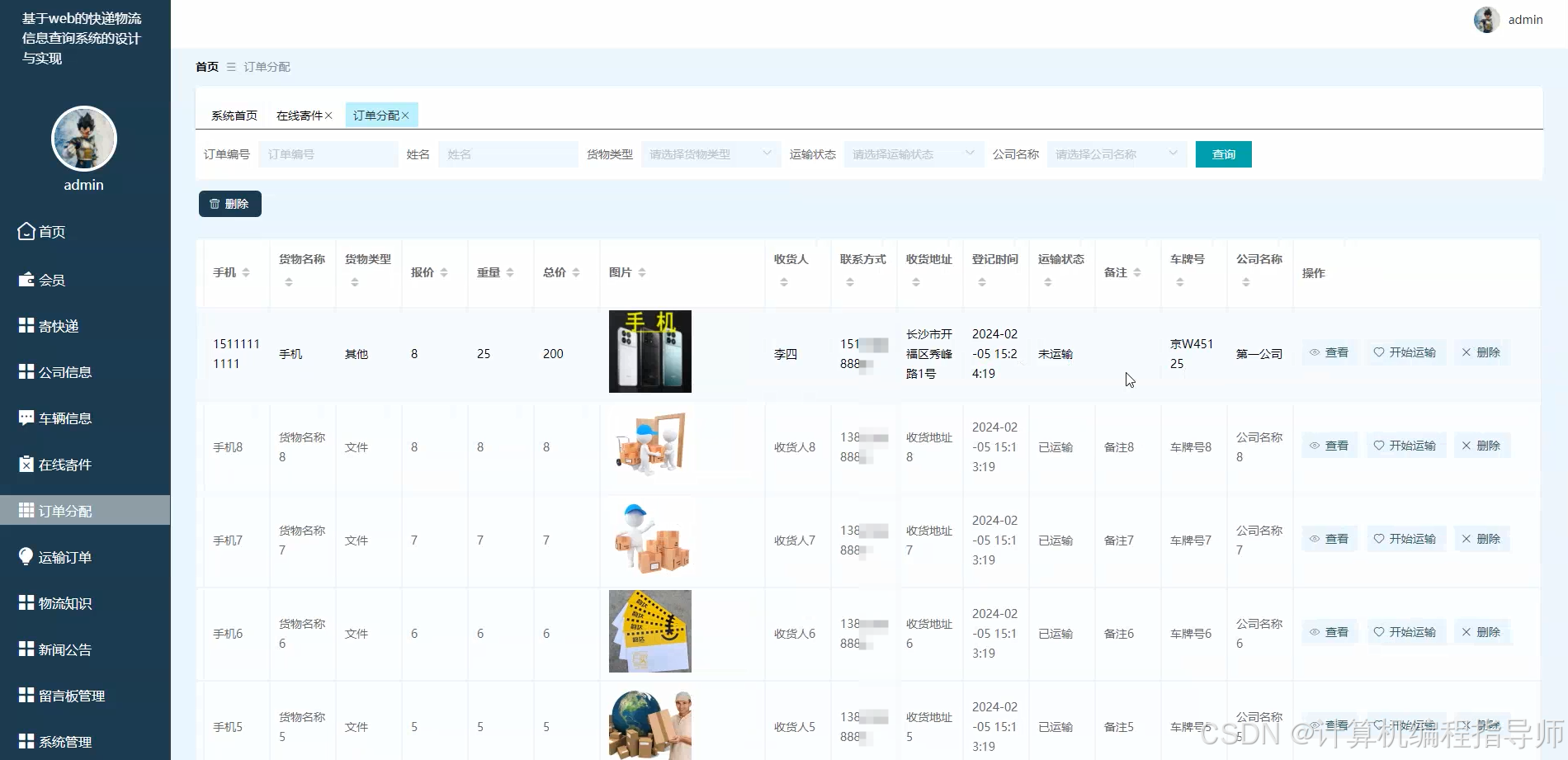Open the 首页 home icon in sidebar
Image resolution: width=1568 pixels, height=760 pixels.
coord(26,232)
